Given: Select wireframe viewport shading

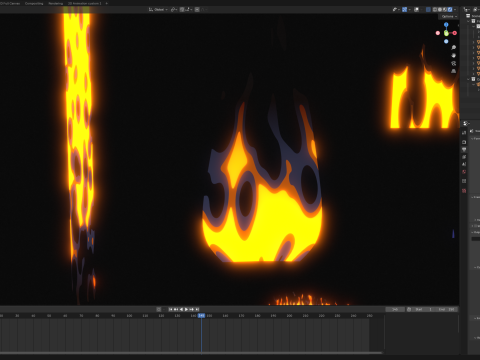Looking at the screenshot, I should (x=435, y=10).
